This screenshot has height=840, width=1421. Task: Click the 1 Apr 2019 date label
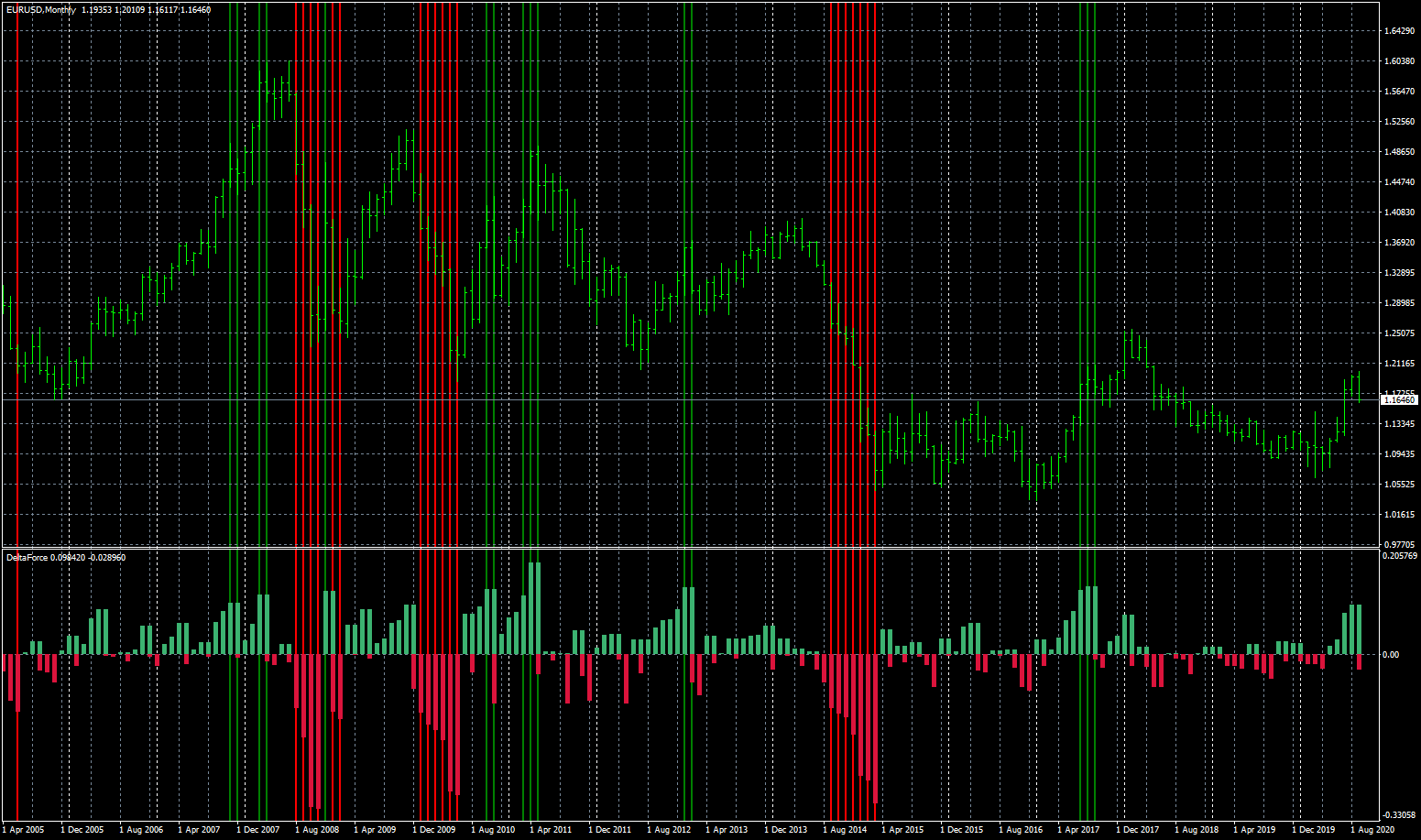click(1254, 830)
